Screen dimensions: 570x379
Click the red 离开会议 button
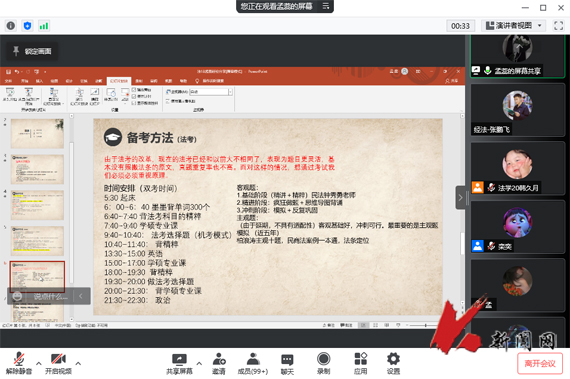tap(540, 363)
